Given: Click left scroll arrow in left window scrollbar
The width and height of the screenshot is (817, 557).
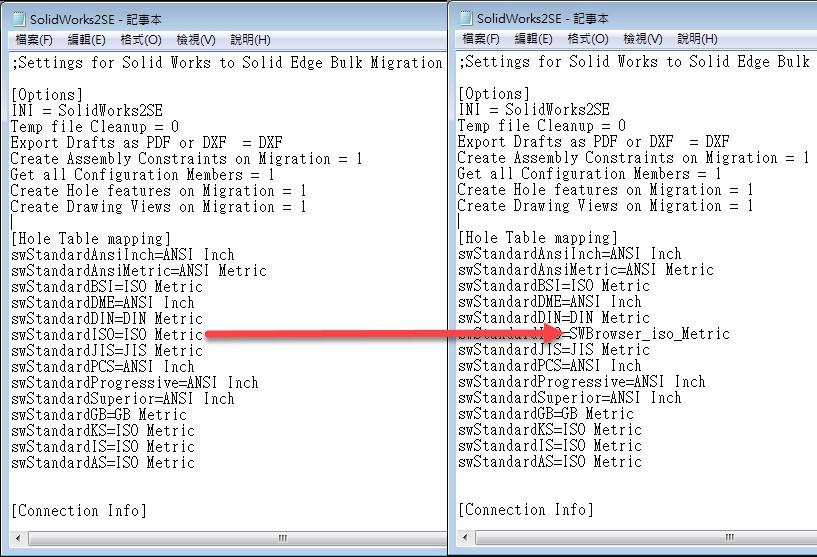Looking at the screenshot, I should click(18, 538).
